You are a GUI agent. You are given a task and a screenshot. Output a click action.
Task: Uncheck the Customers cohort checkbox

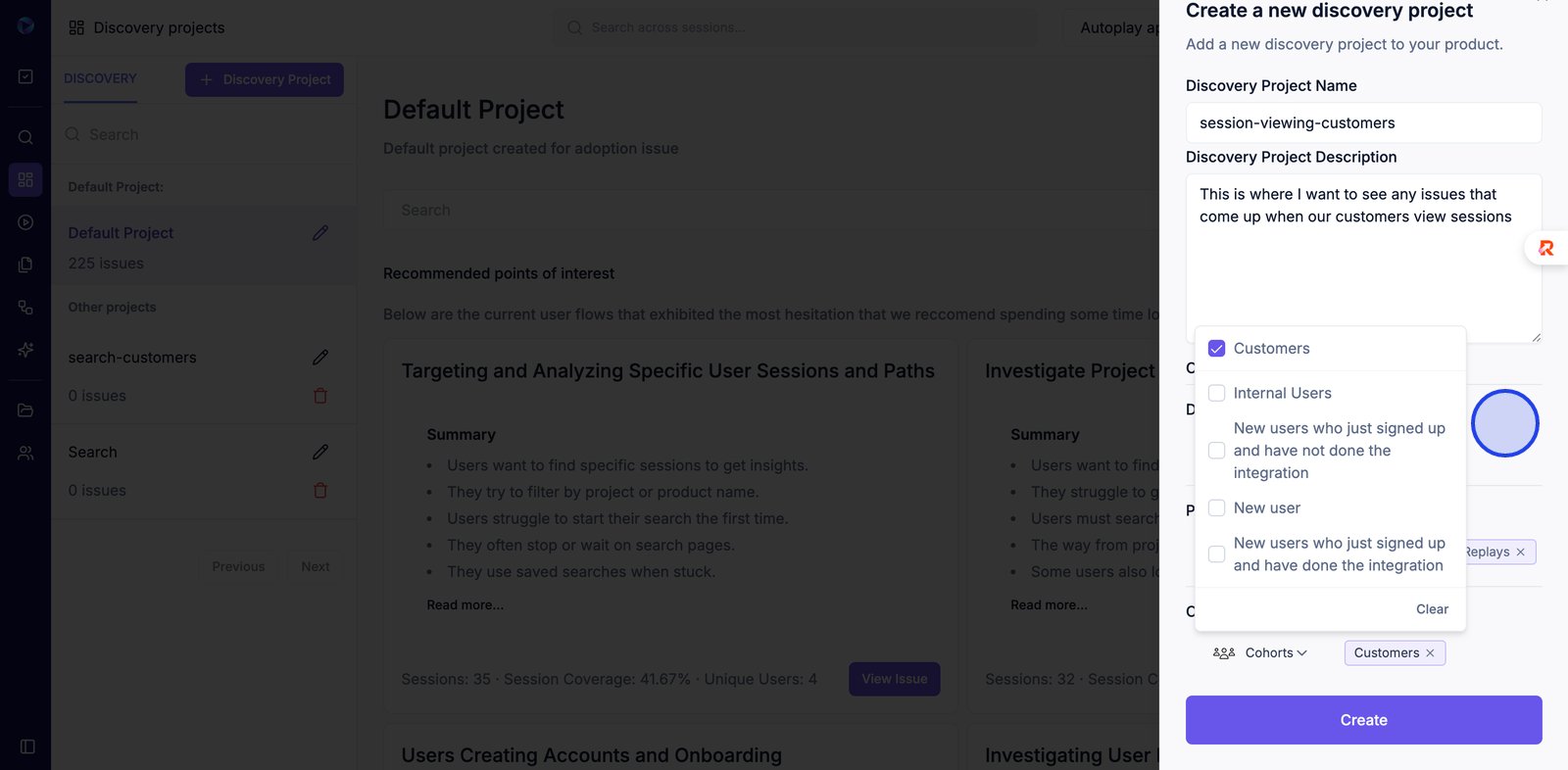click(1217, 349)
